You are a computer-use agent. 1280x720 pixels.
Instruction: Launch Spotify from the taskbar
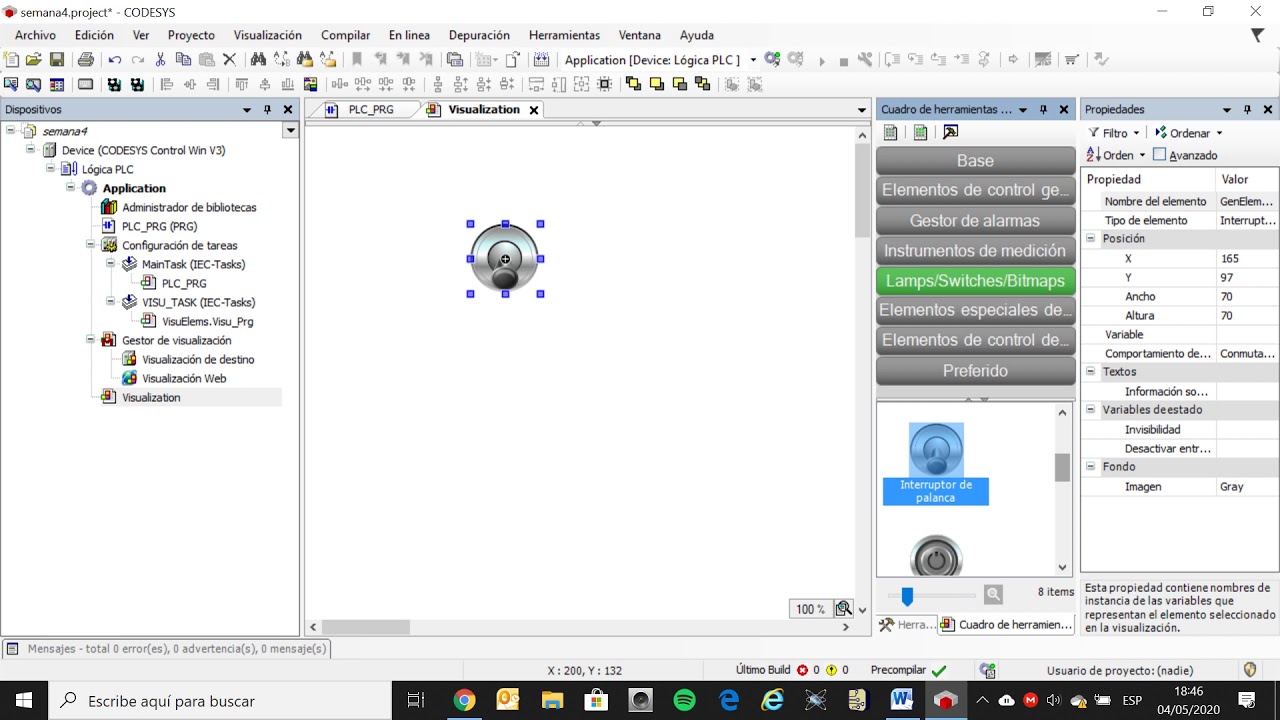[x=685, y=700]
